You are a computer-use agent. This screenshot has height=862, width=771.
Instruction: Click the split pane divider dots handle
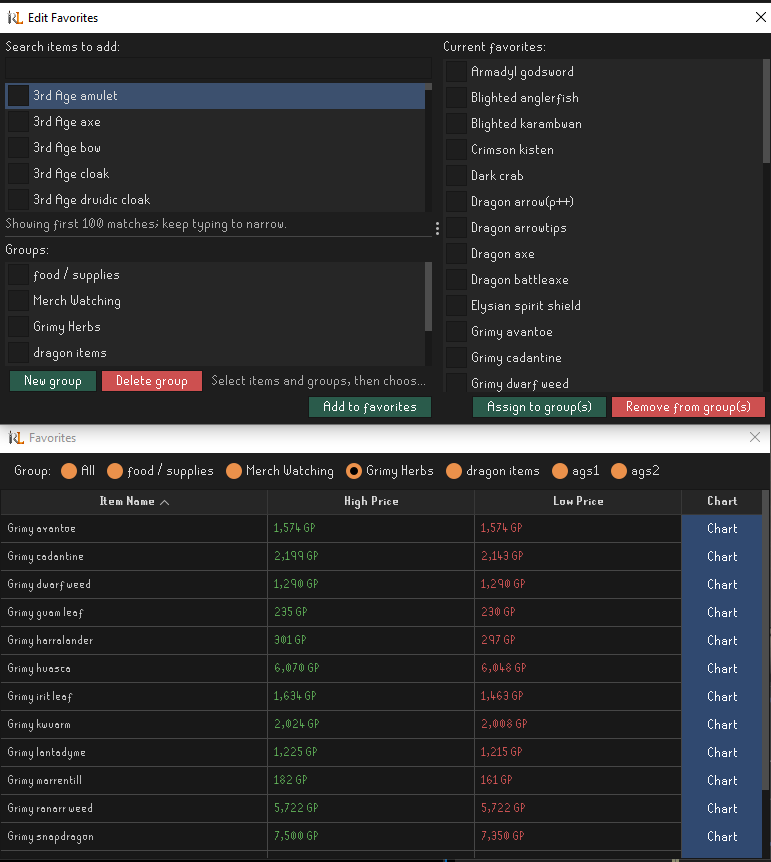[x=437, y=229]
